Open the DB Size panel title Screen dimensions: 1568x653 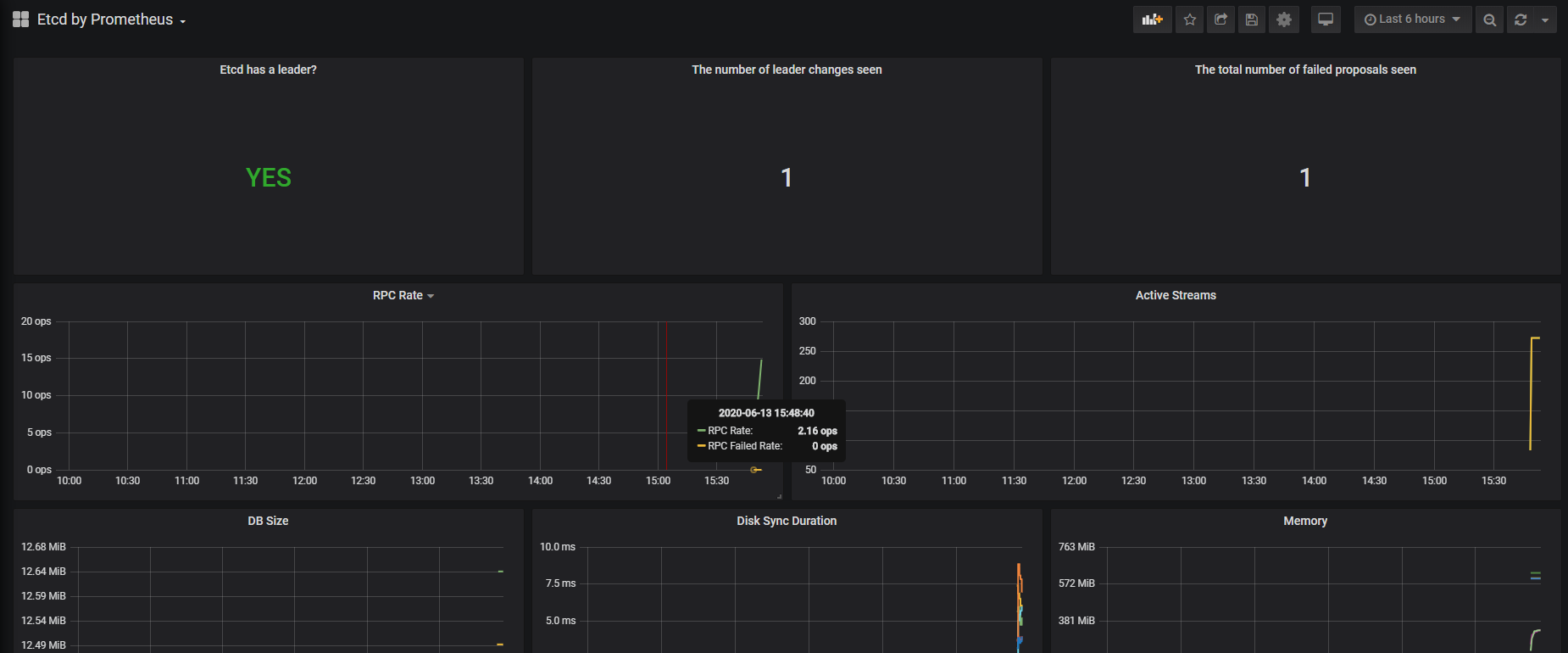tap(268, 521)
